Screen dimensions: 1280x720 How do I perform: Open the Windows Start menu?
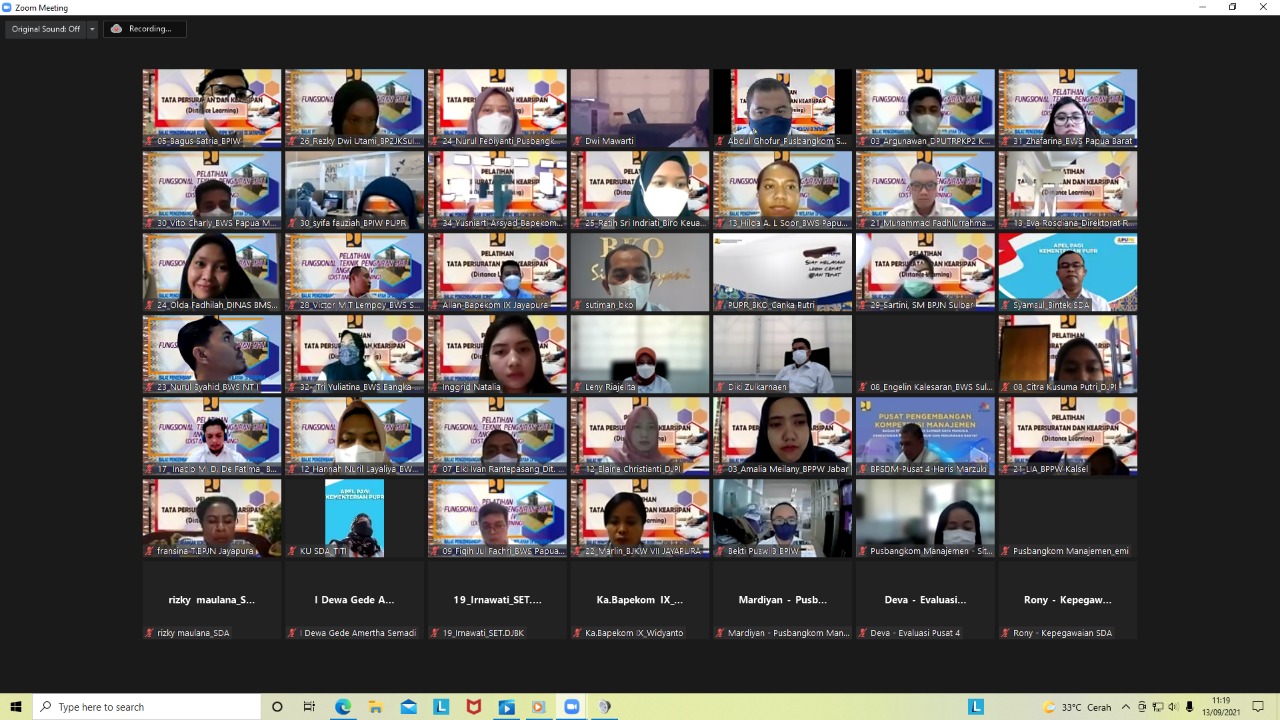[16, 707]
